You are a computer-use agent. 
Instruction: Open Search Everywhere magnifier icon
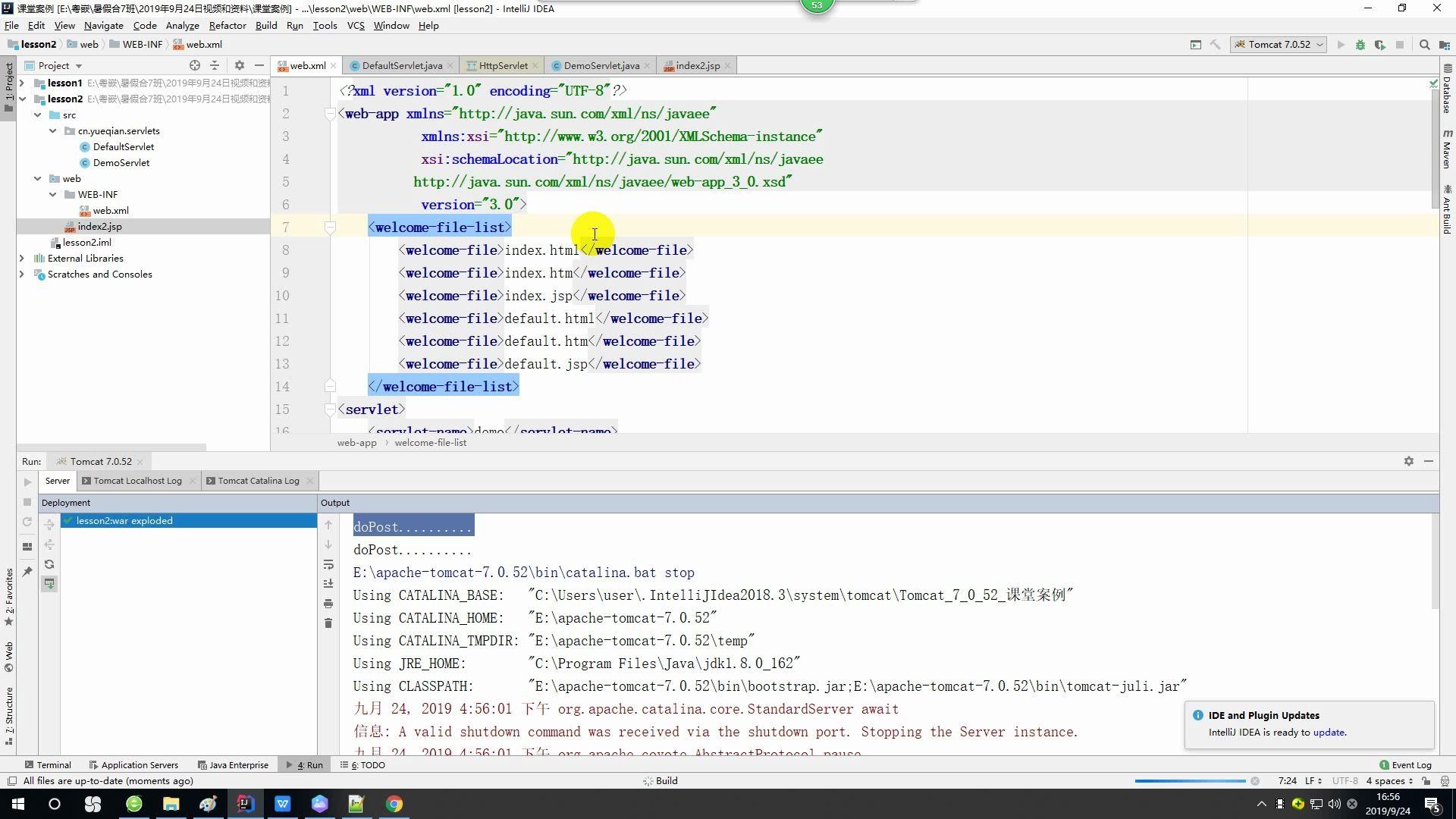click(x=1425, y=45)
